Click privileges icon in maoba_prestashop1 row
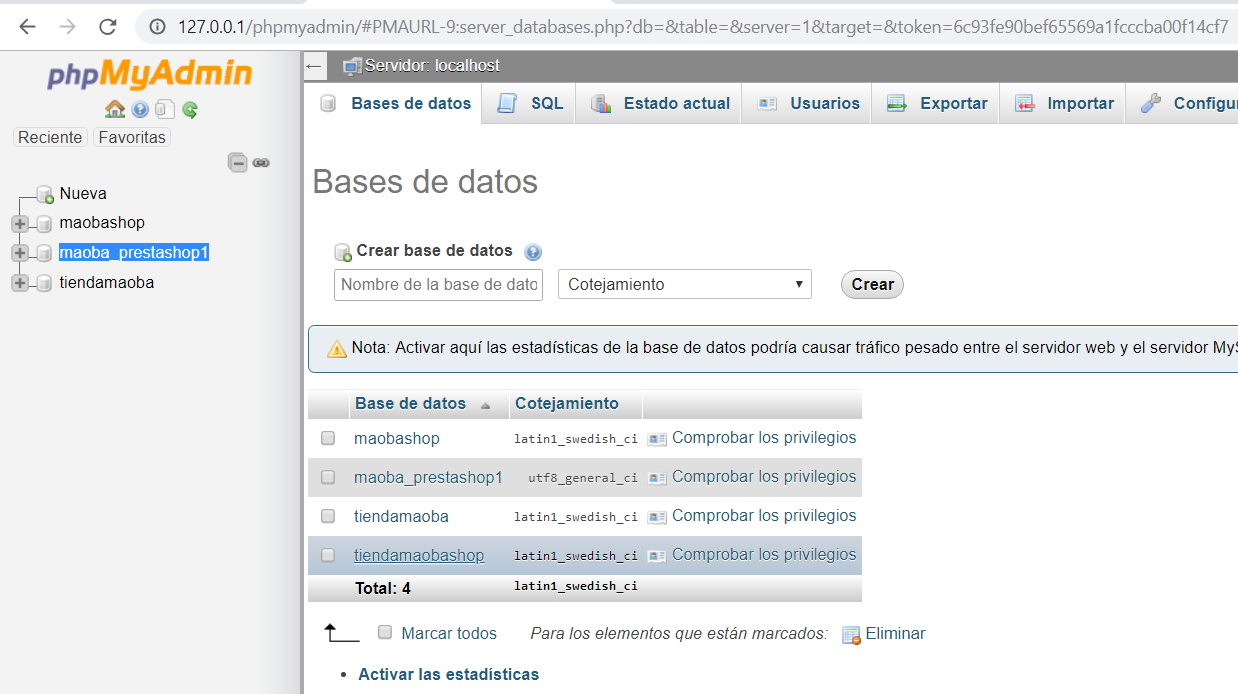 click(657, 478)
